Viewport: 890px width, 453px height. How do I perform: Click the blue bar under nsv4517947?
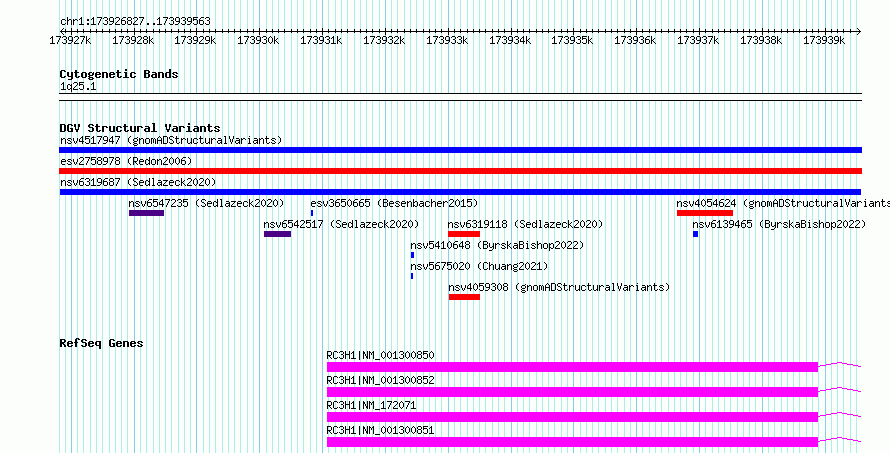460,150
